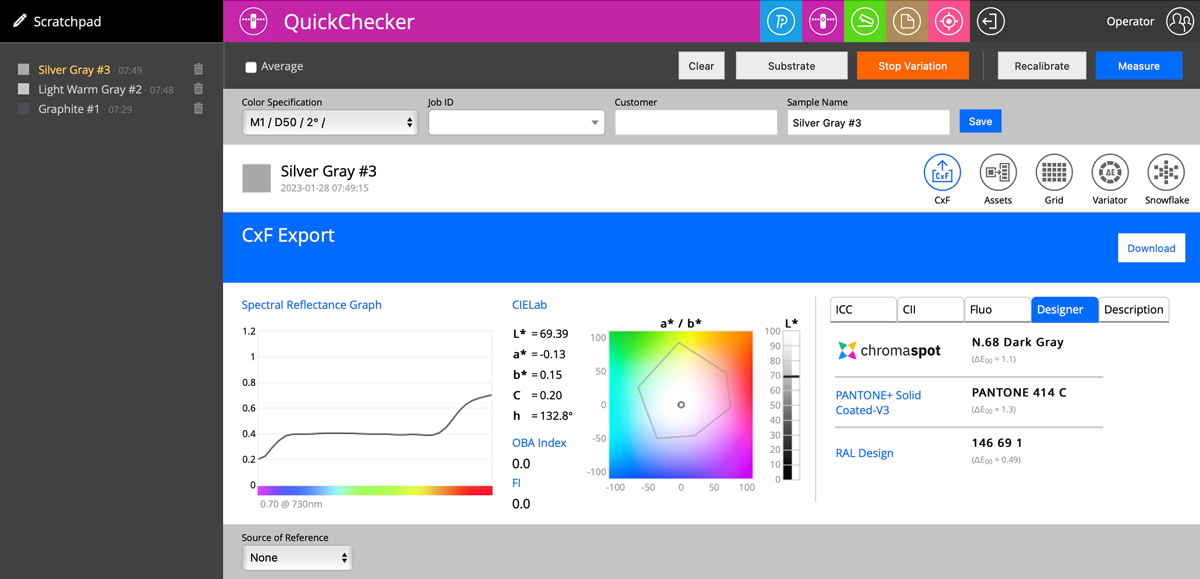Open the Description tab

1133,309
